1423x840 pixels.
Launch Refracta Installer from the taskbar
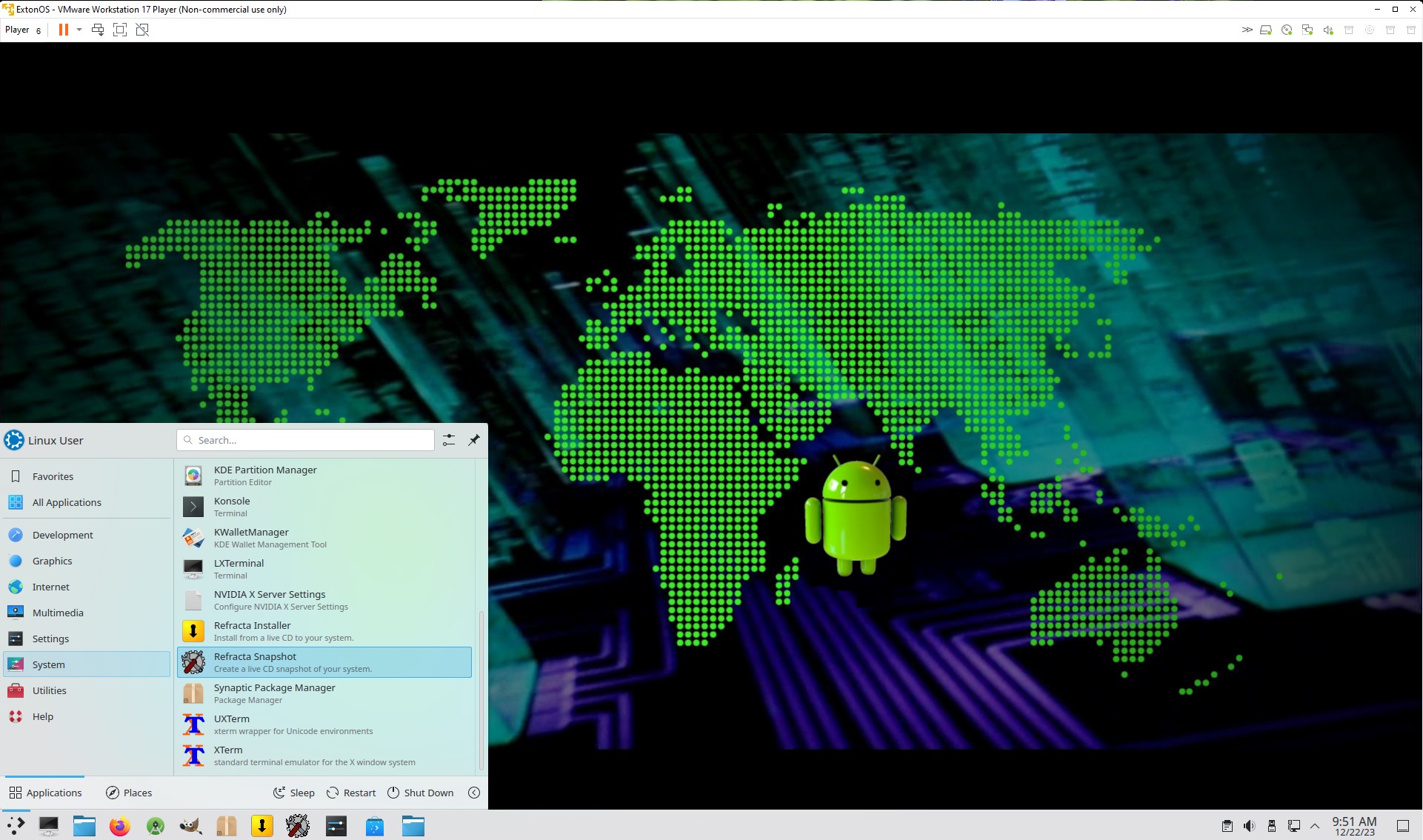tap(262, 826)
